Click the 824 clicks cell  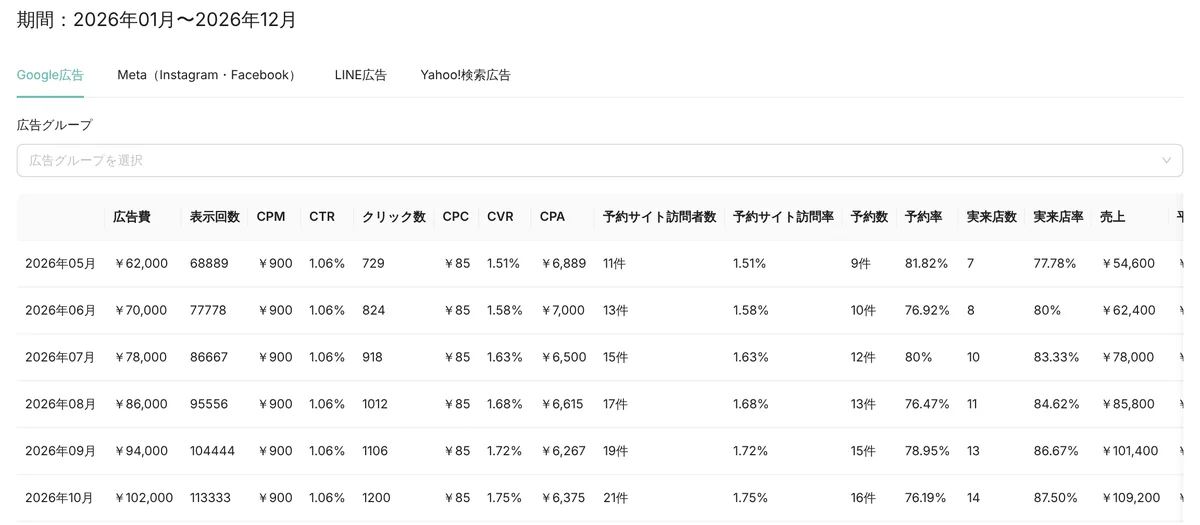coord(374,311)
